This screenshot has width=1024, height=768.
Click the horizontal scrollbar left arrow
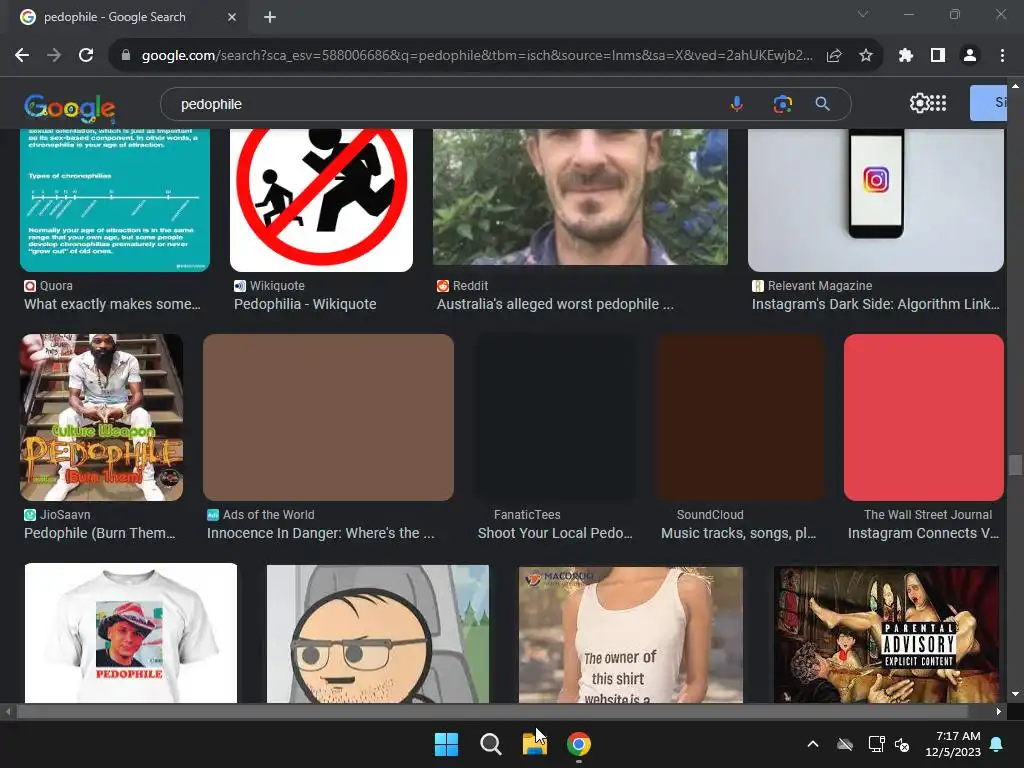tap(8, 711)
